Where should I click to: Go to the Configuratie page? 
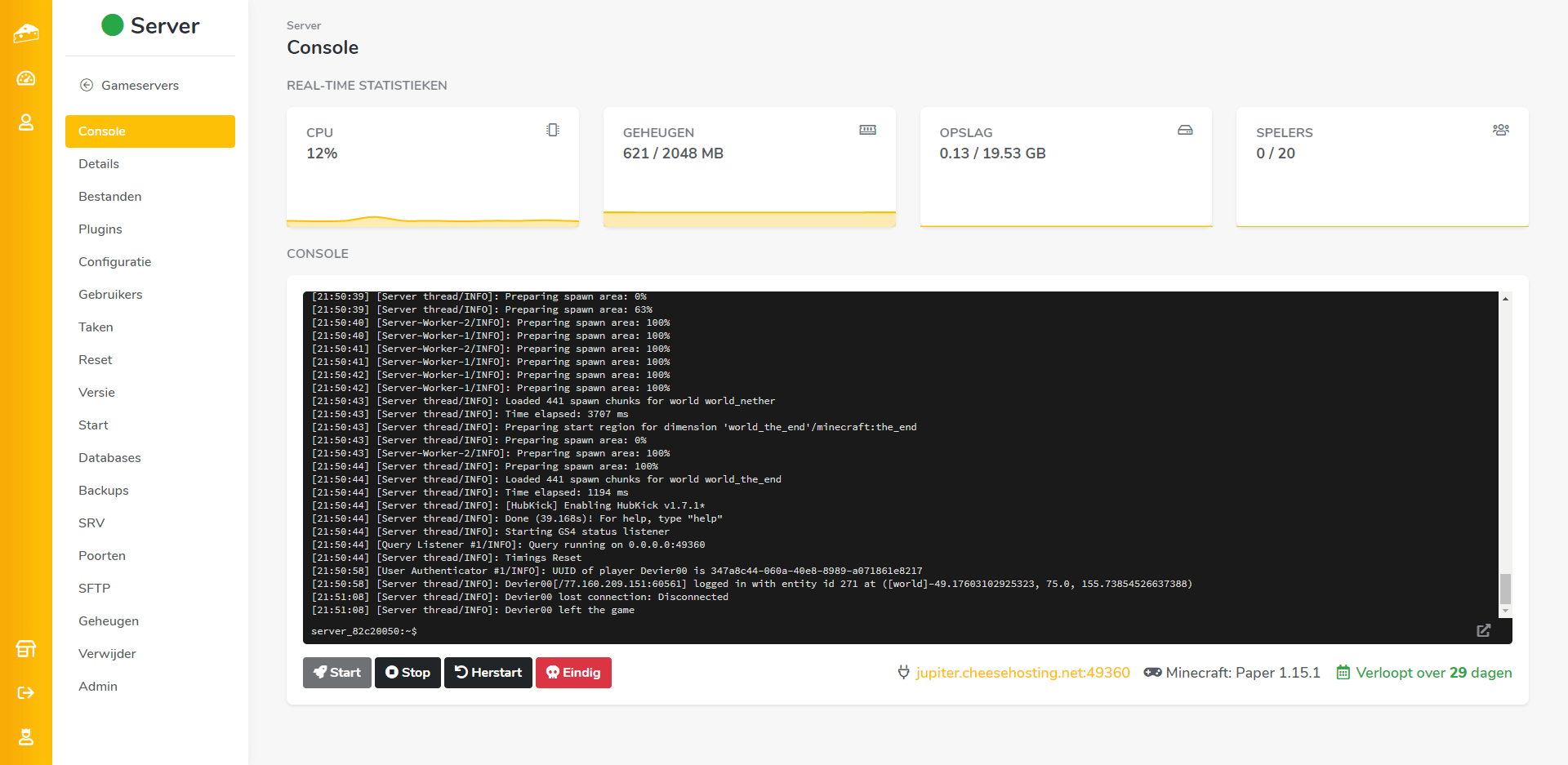(x=115, y=262)
